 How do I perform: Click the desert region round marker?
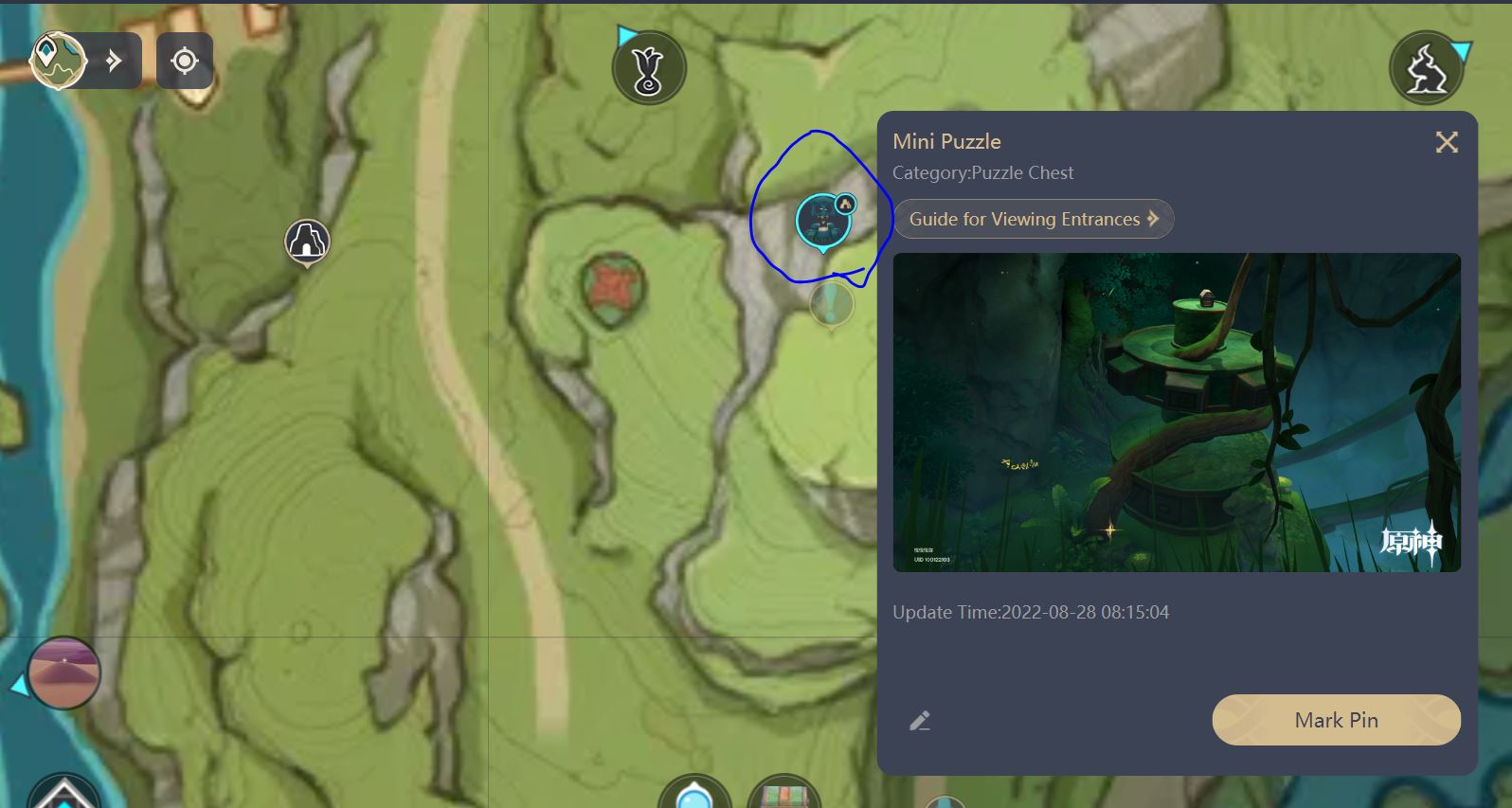[64, 673]
